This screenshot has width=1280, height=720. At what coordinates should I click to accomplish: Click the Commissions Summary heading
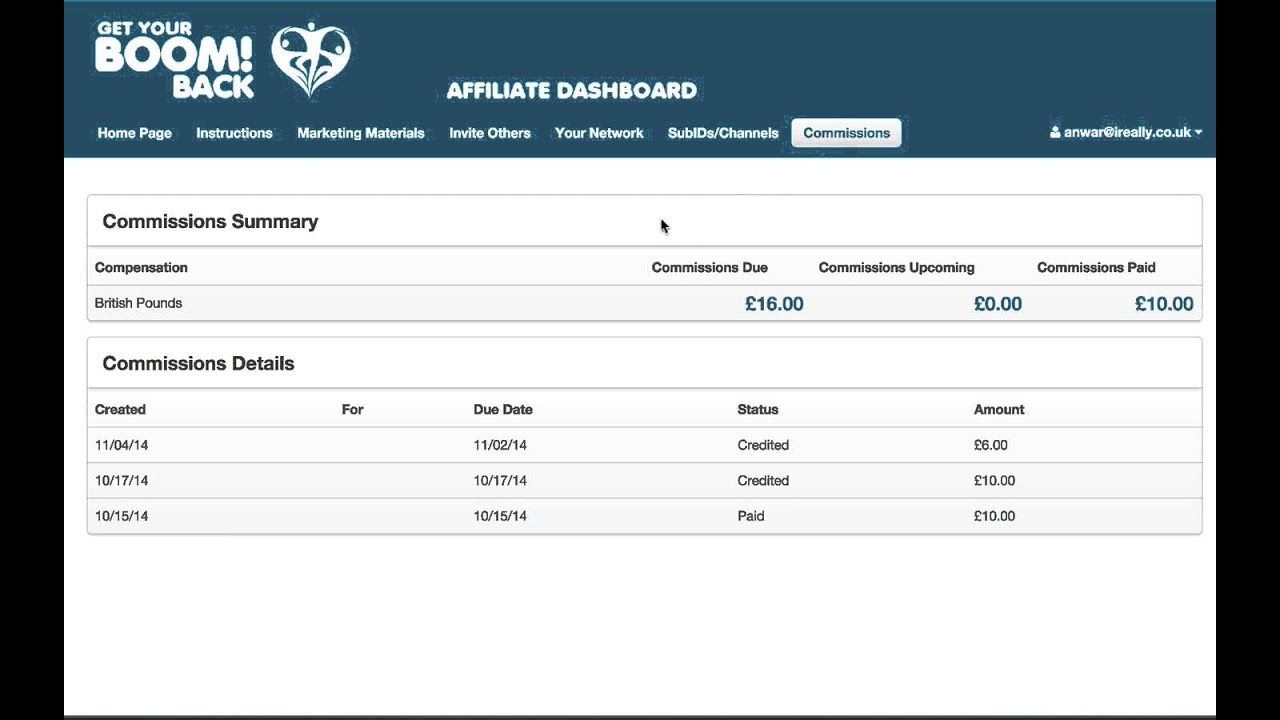(210, 222)
